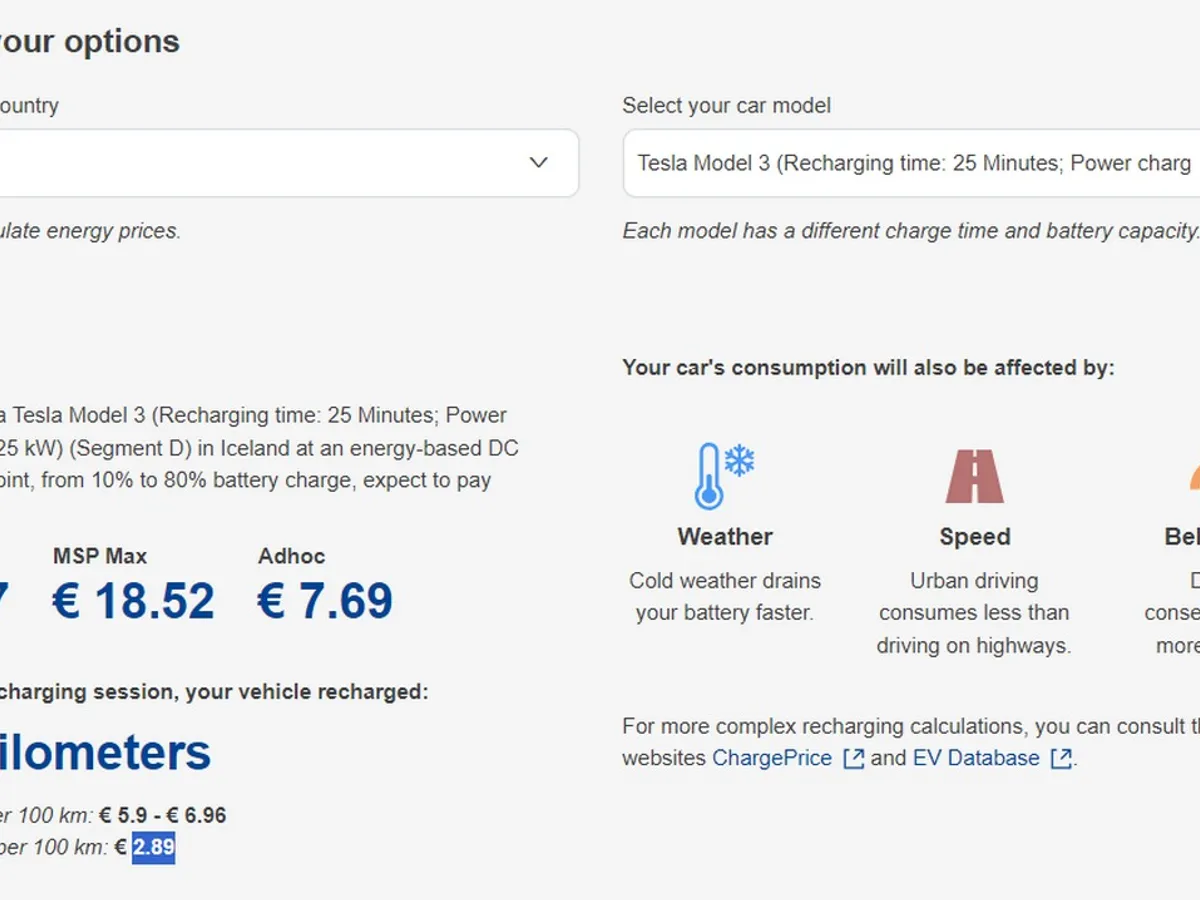The width and height of the screenshot is (1200, 900).
Task: Click the partially visible orange icon at right edge
Action: (1194, 478)
